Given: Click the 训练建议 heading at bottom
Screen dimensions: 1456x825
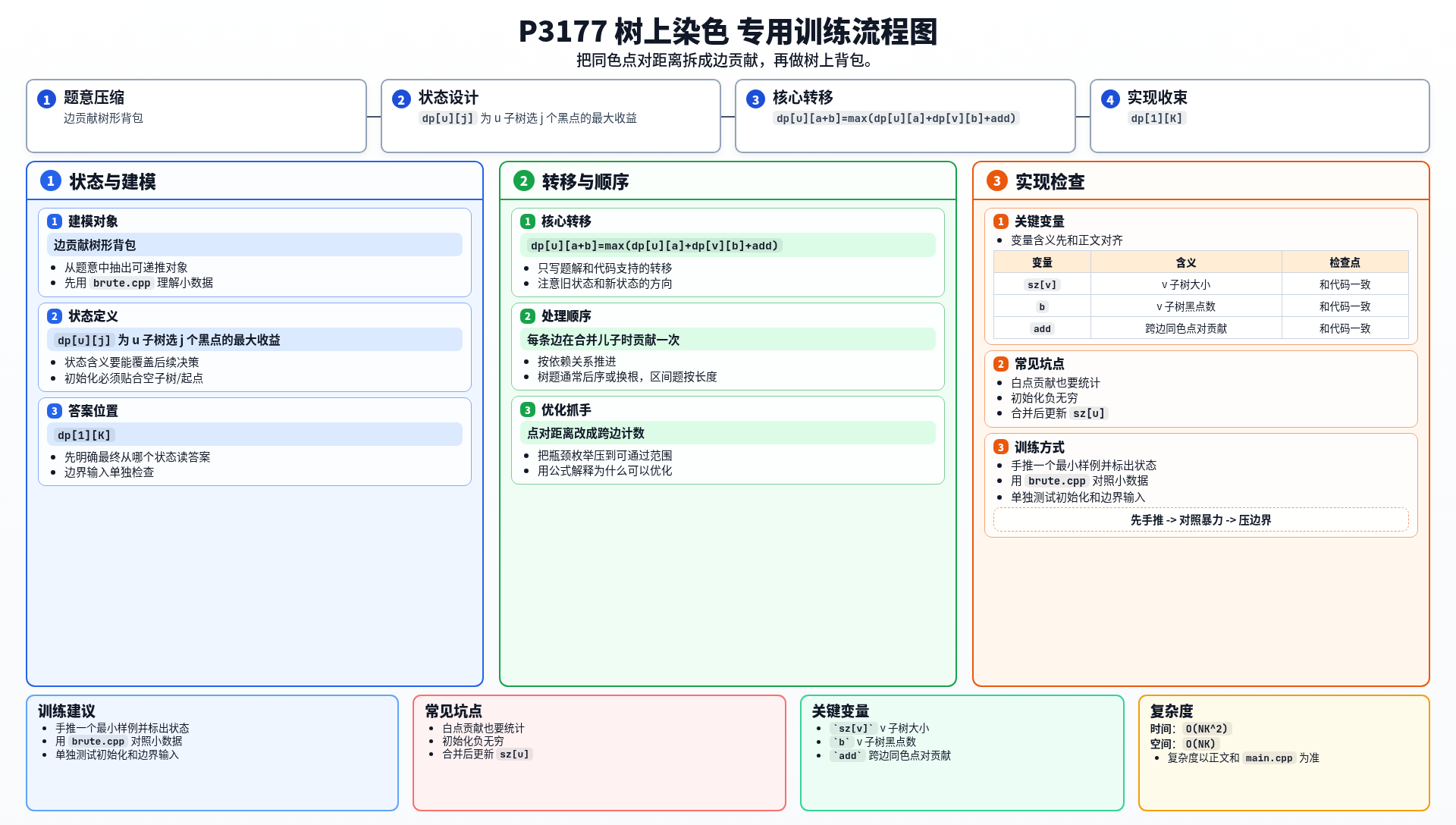Looking at the screenshot, I should [x=67, y=711].
